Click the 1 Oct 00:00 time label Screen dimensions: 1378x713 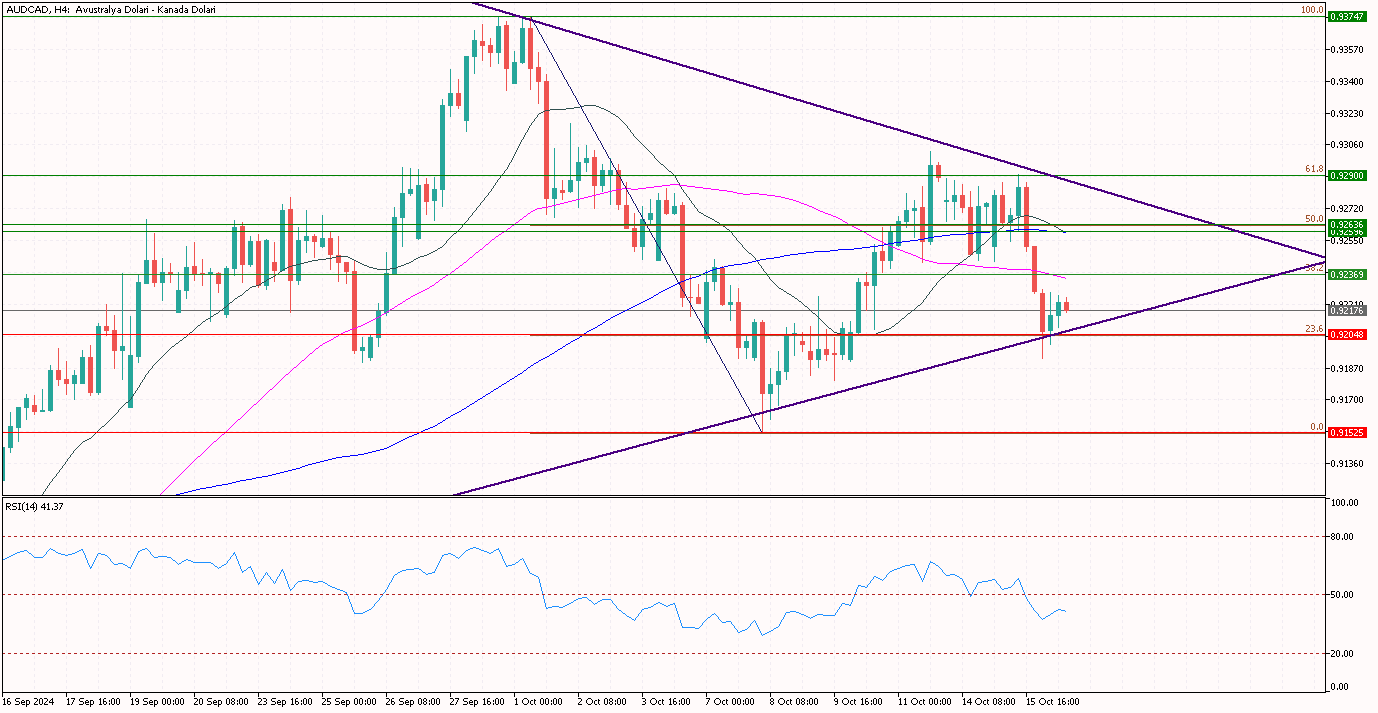[541, 702]
